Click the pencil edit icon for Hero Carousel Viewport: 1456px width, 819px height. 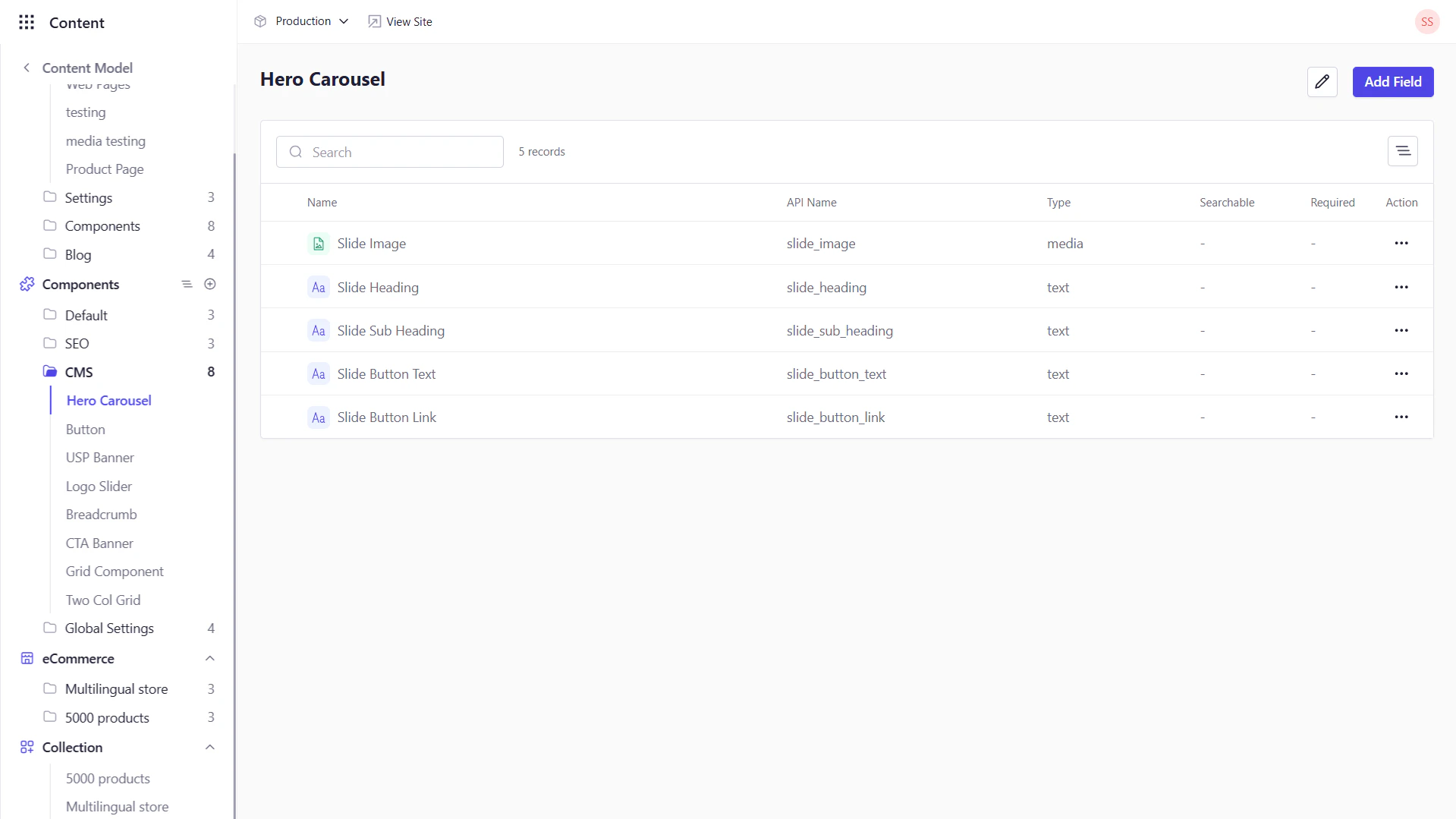point(1322,82)
